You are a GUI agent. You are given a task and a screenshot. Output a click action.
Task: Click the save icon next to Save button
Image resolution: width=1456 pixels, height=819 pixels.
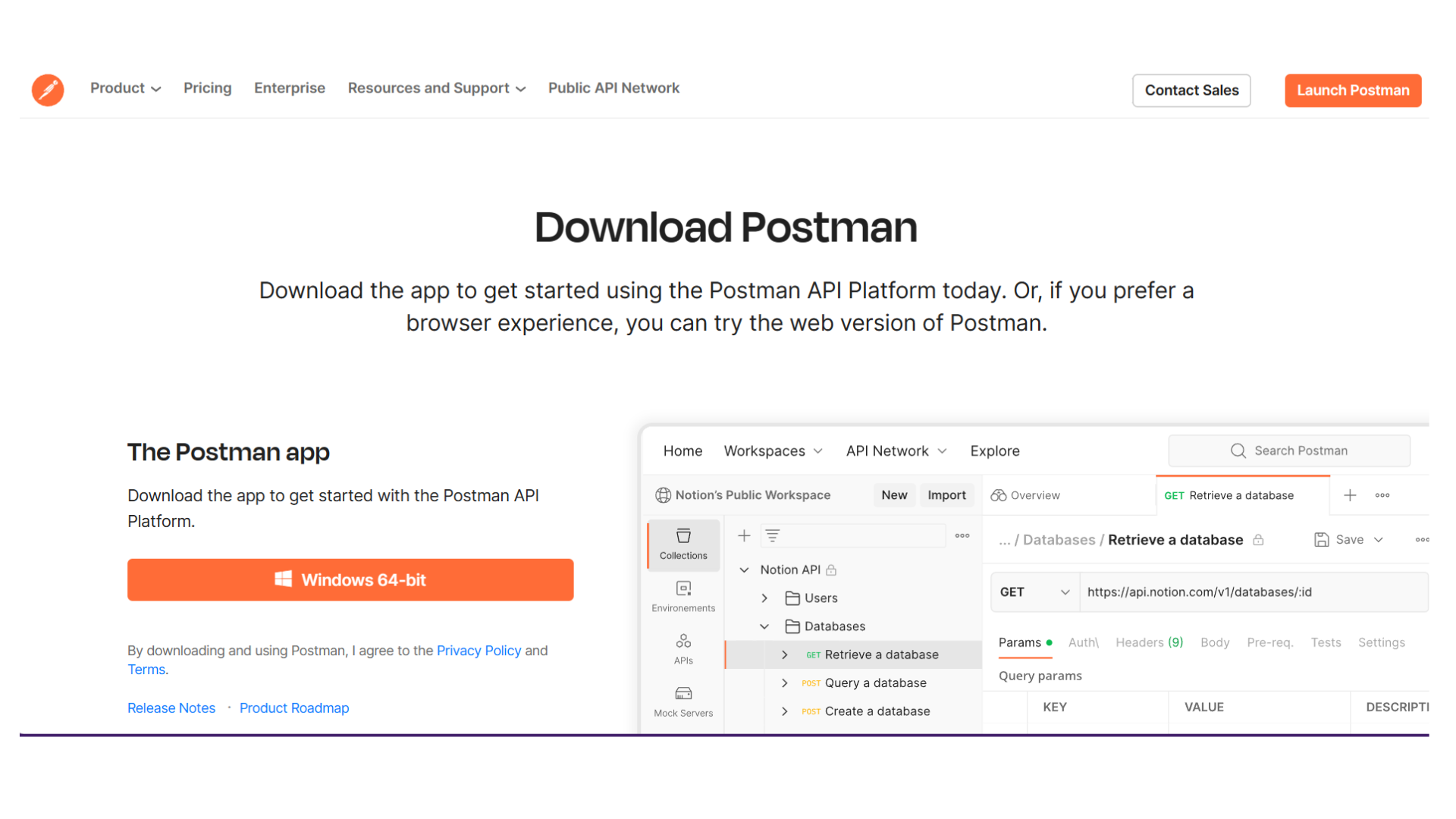pyautogui.click(x=1321, y=539)
